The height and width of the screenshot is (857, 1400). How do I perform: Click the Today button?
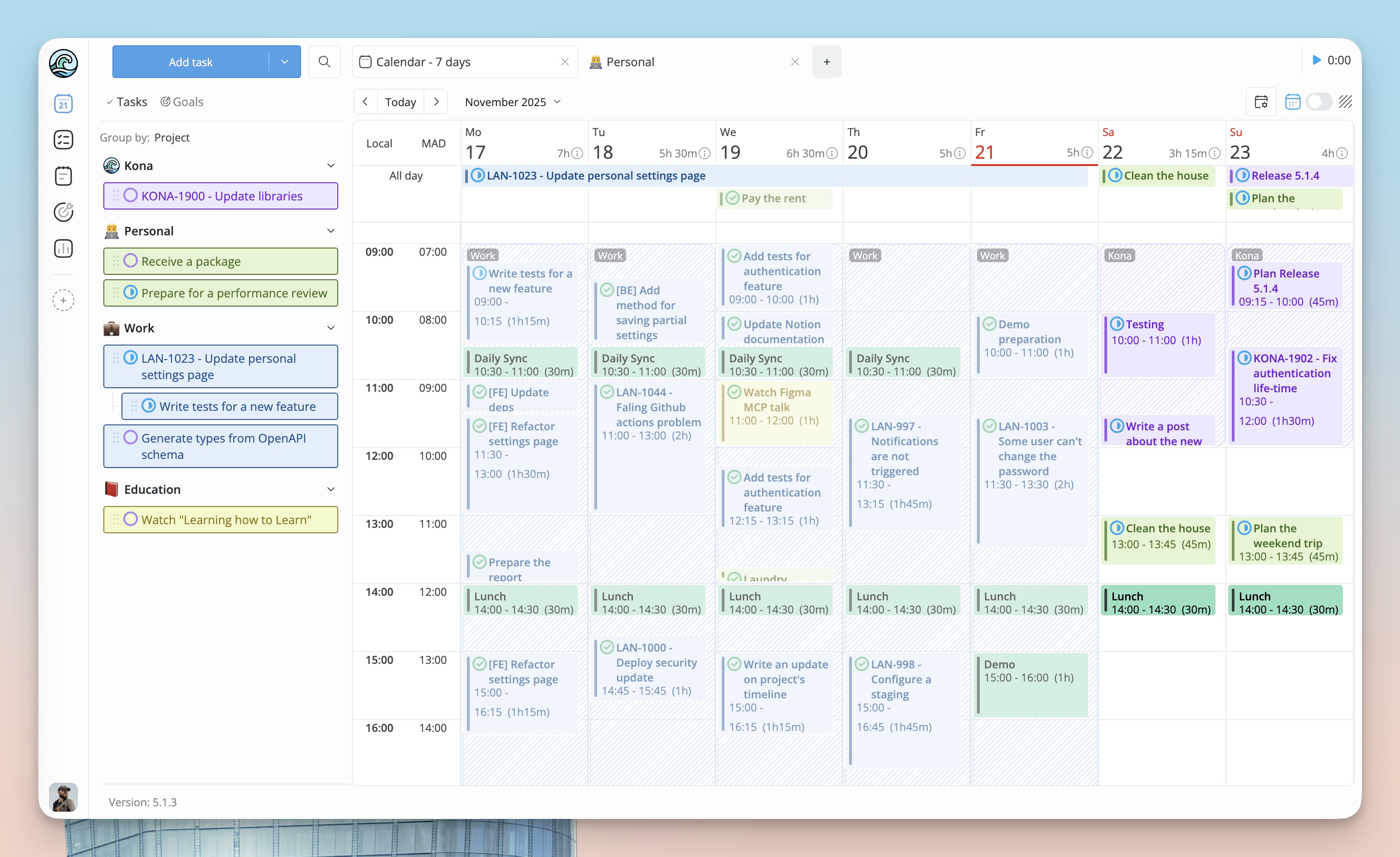point(401,102)
